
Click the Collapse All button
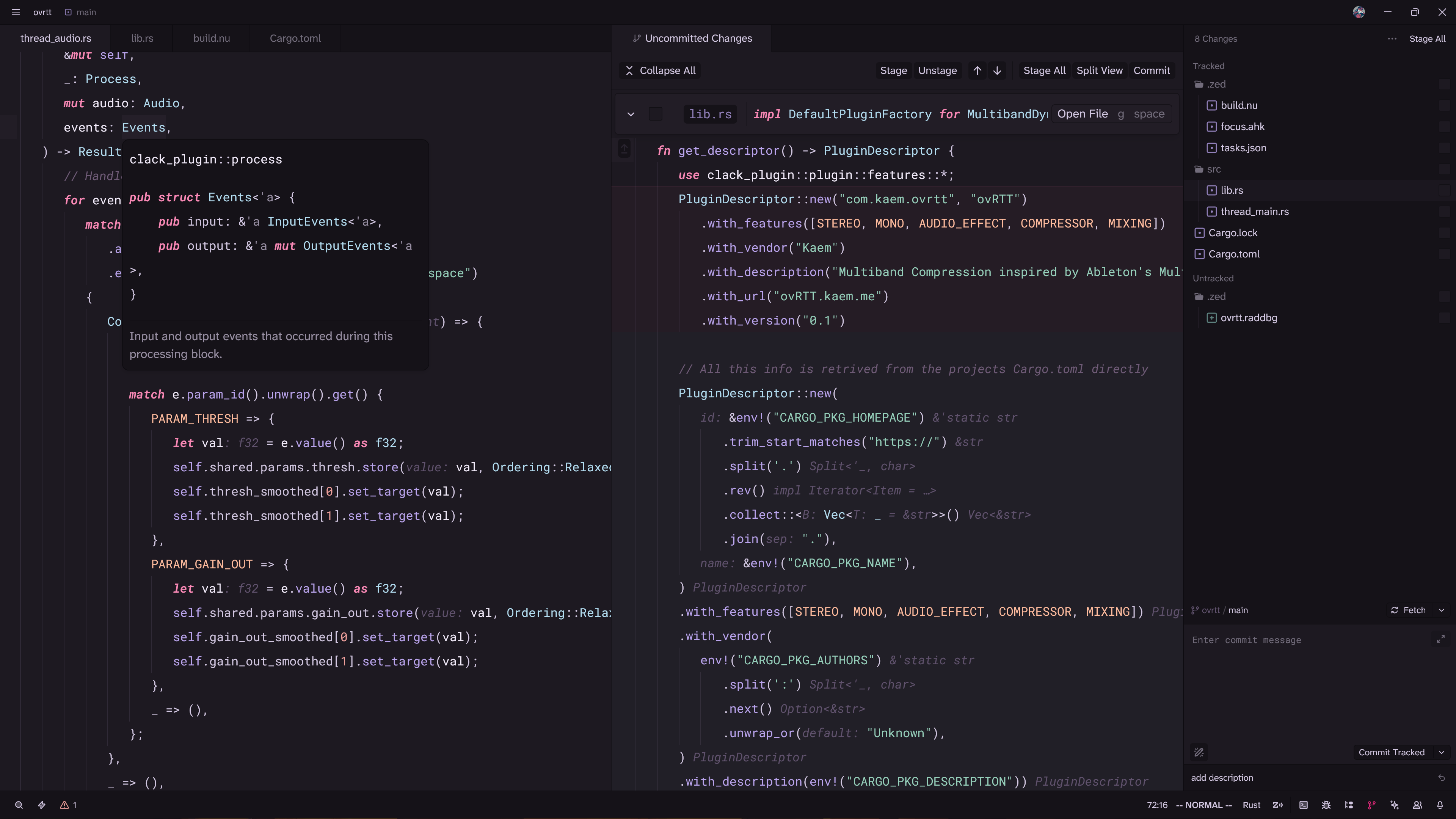tap(660, 70)
